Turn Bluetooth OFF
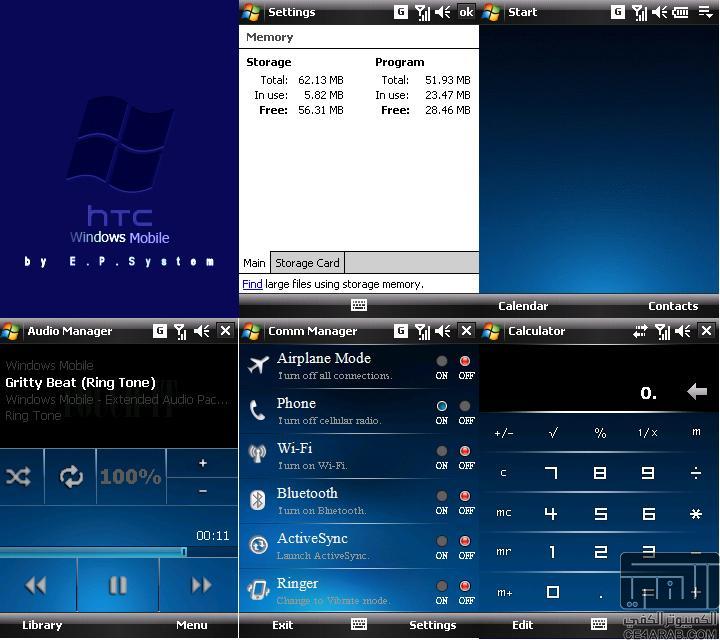Image resolution: width=720 pixels, height=640 pixels. click(x=465, y=496)
